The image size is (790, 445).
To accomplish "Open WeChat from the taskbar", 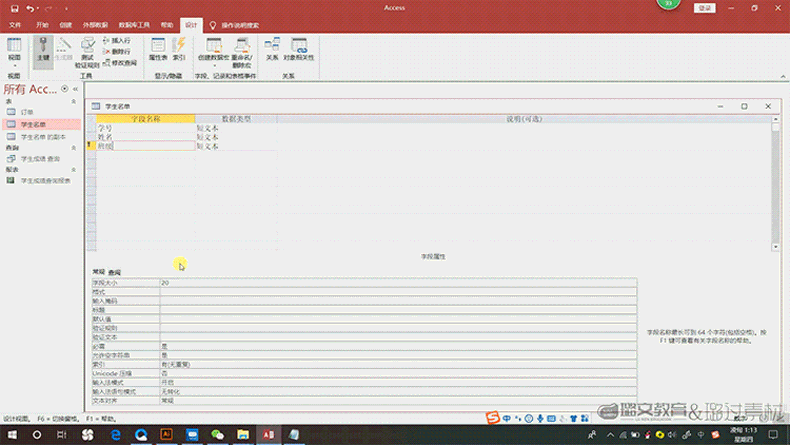I will coord(217,434).
